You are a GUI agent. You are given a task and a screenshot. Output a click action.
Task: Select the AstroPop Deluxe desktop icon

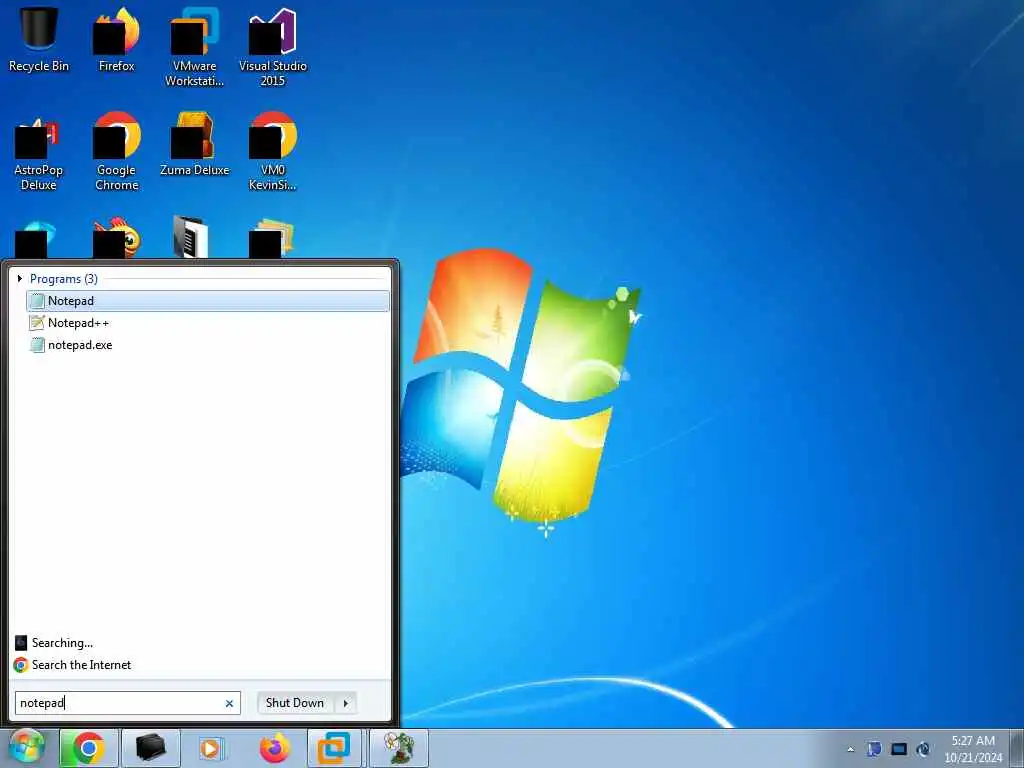(39, 152)
